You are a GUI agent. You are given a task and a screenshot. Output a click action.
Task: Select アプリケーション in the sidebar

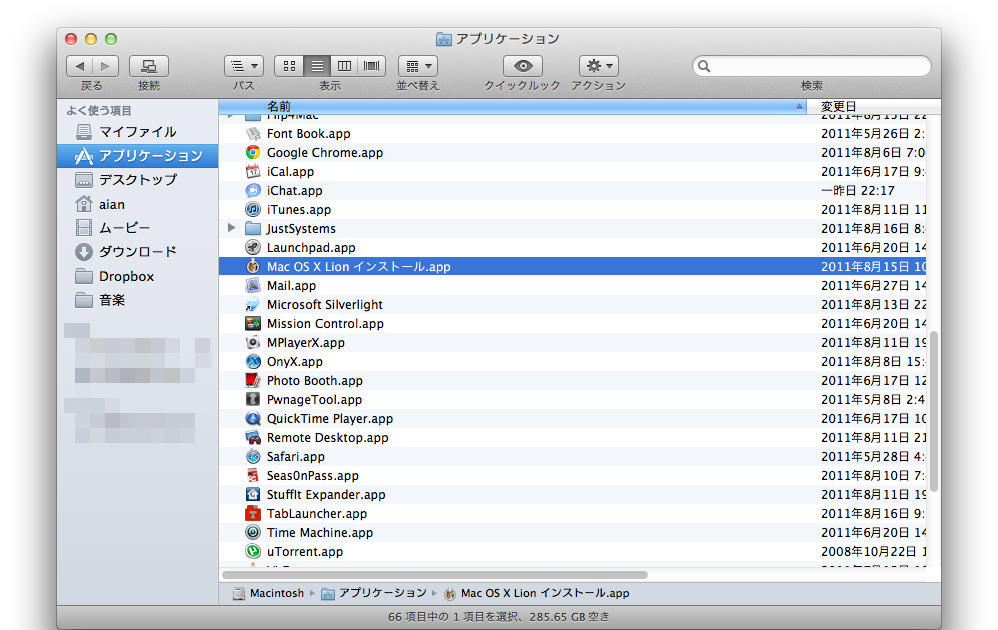pyautogui.click(x=137, y=155)
